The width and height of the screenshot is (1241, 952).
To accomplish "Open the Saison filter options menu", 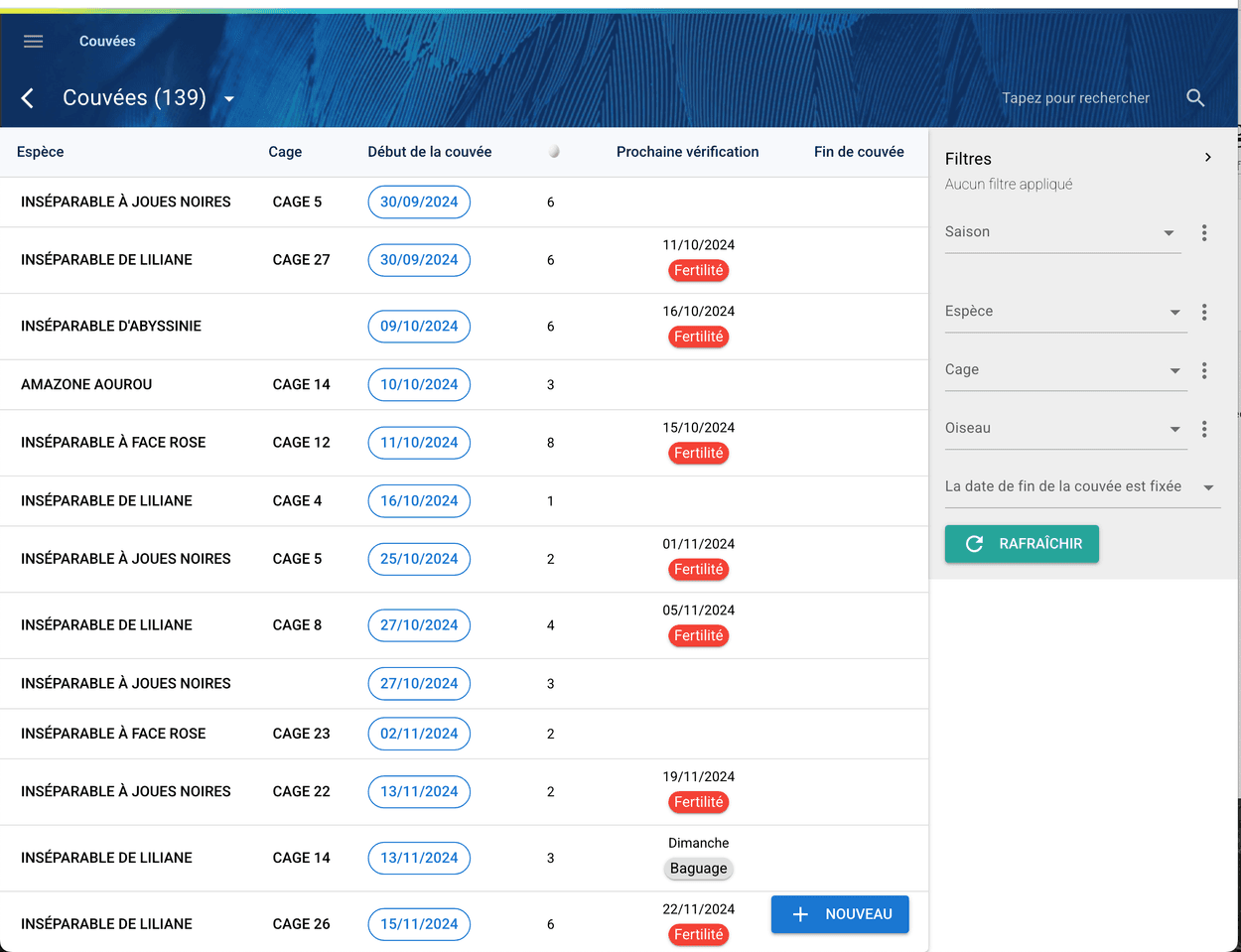I will click(1204, 232).
